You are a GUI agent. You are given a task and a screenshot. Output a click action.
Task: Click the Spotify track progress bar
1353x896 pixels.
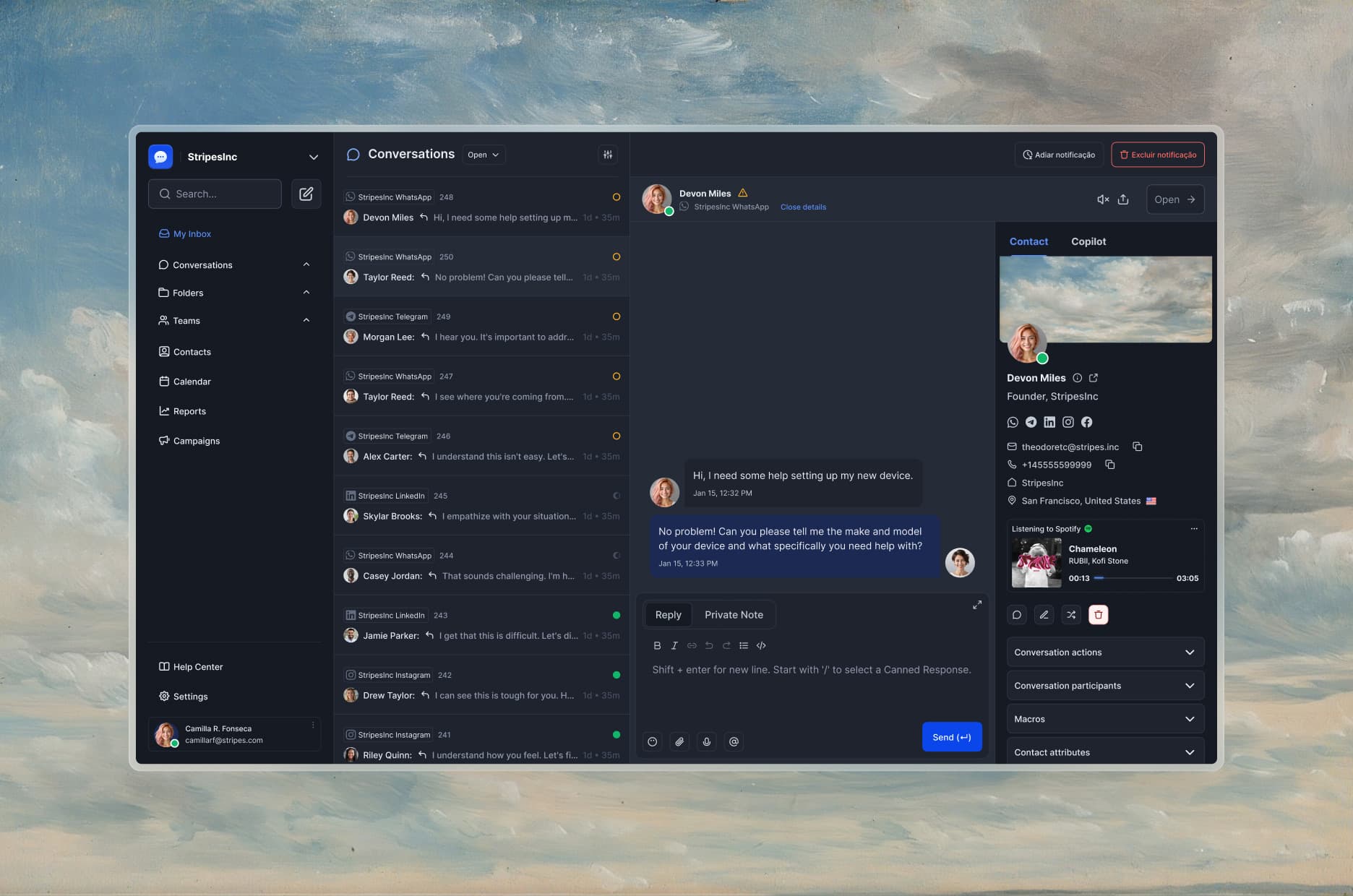pos(1133,578)
